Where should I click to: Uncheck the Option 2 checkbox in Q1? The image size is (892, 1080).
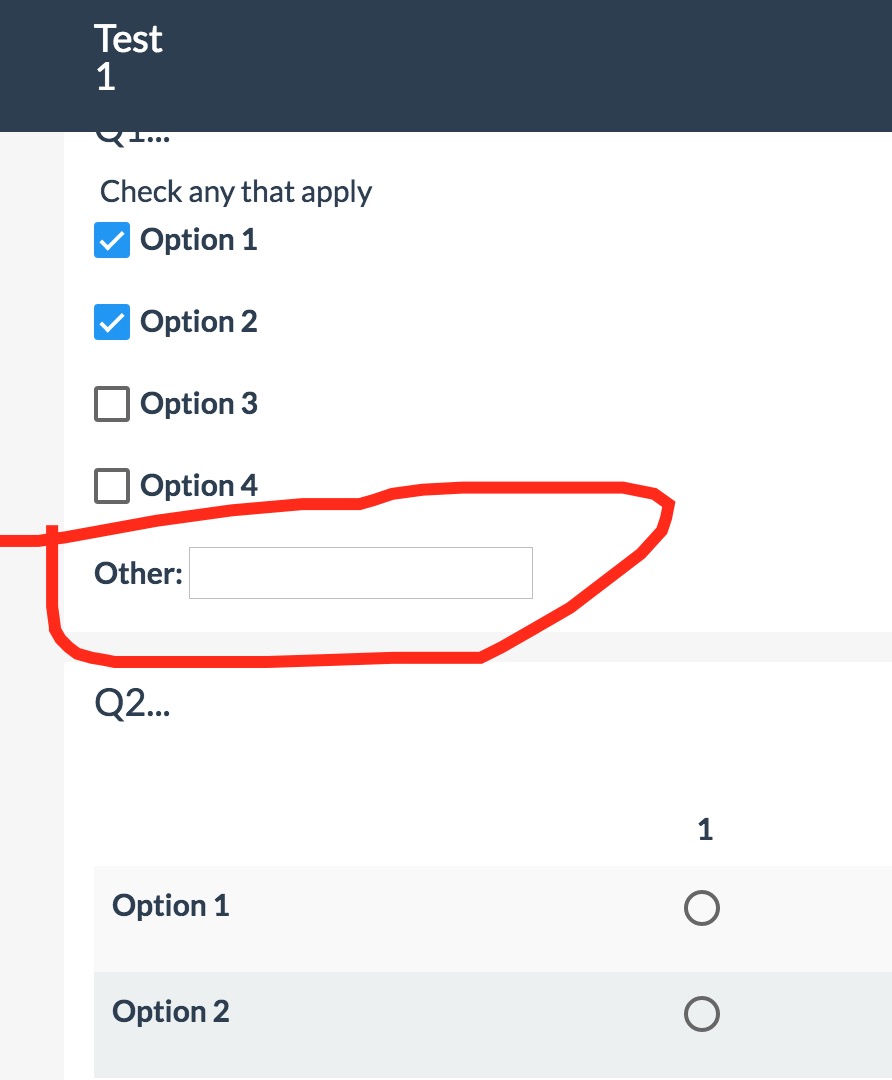112,323
